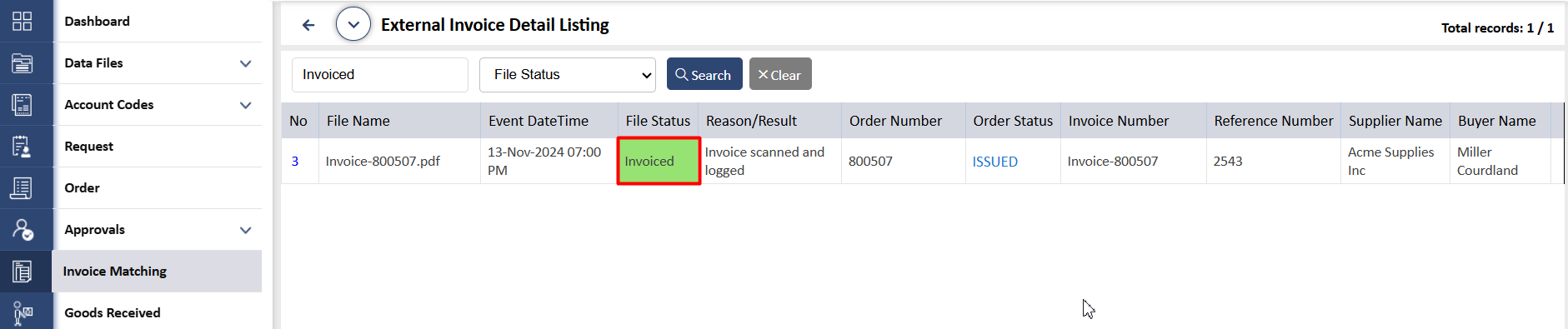1568x329 pixels.
Task: Click the Search button
Action: click(704, 74)
